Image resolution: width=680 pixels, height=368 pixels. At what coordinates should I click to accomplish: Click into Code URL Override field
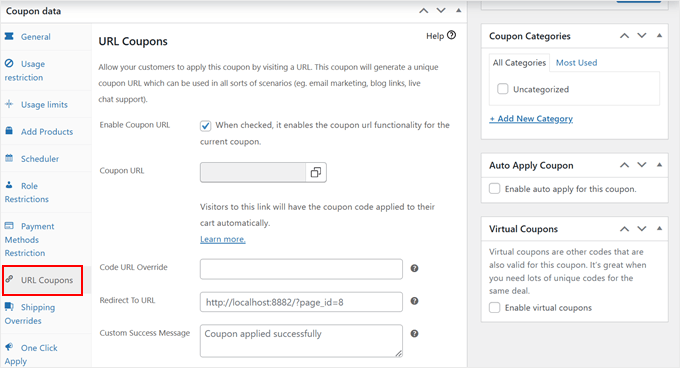(x=301, y=269)
